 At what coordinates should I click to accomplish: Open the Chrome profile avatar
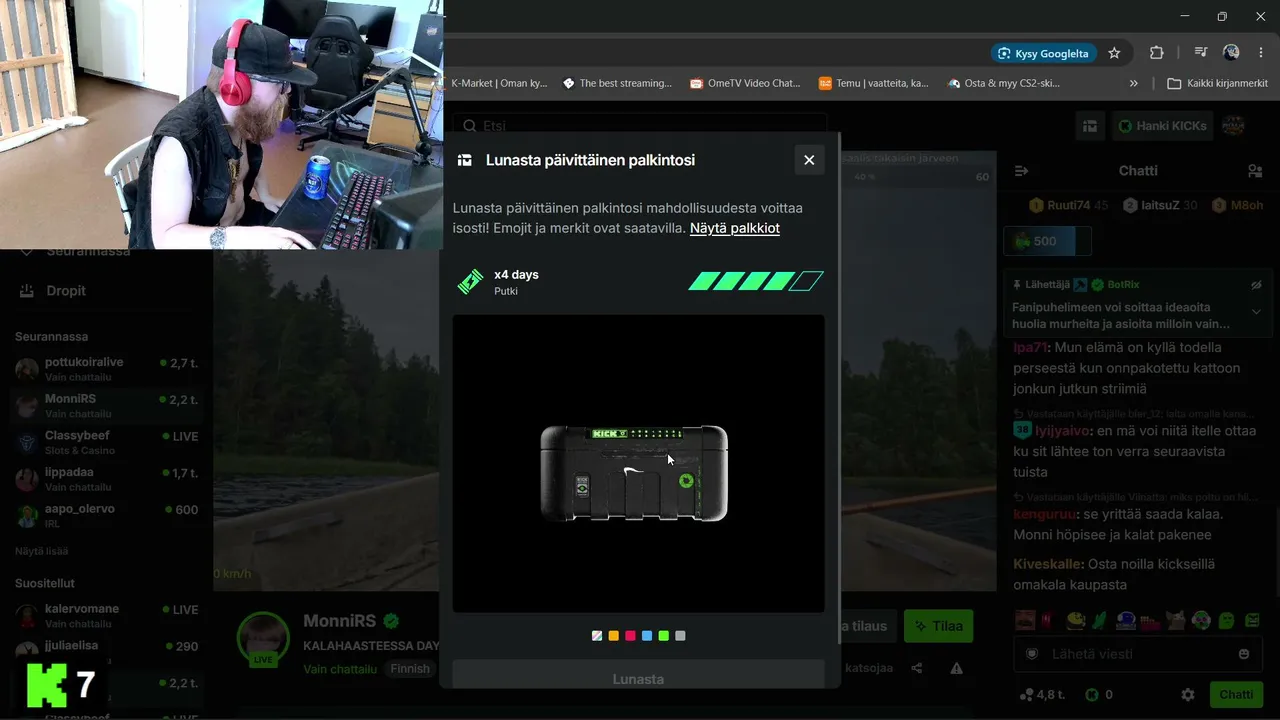(1231, 52)
